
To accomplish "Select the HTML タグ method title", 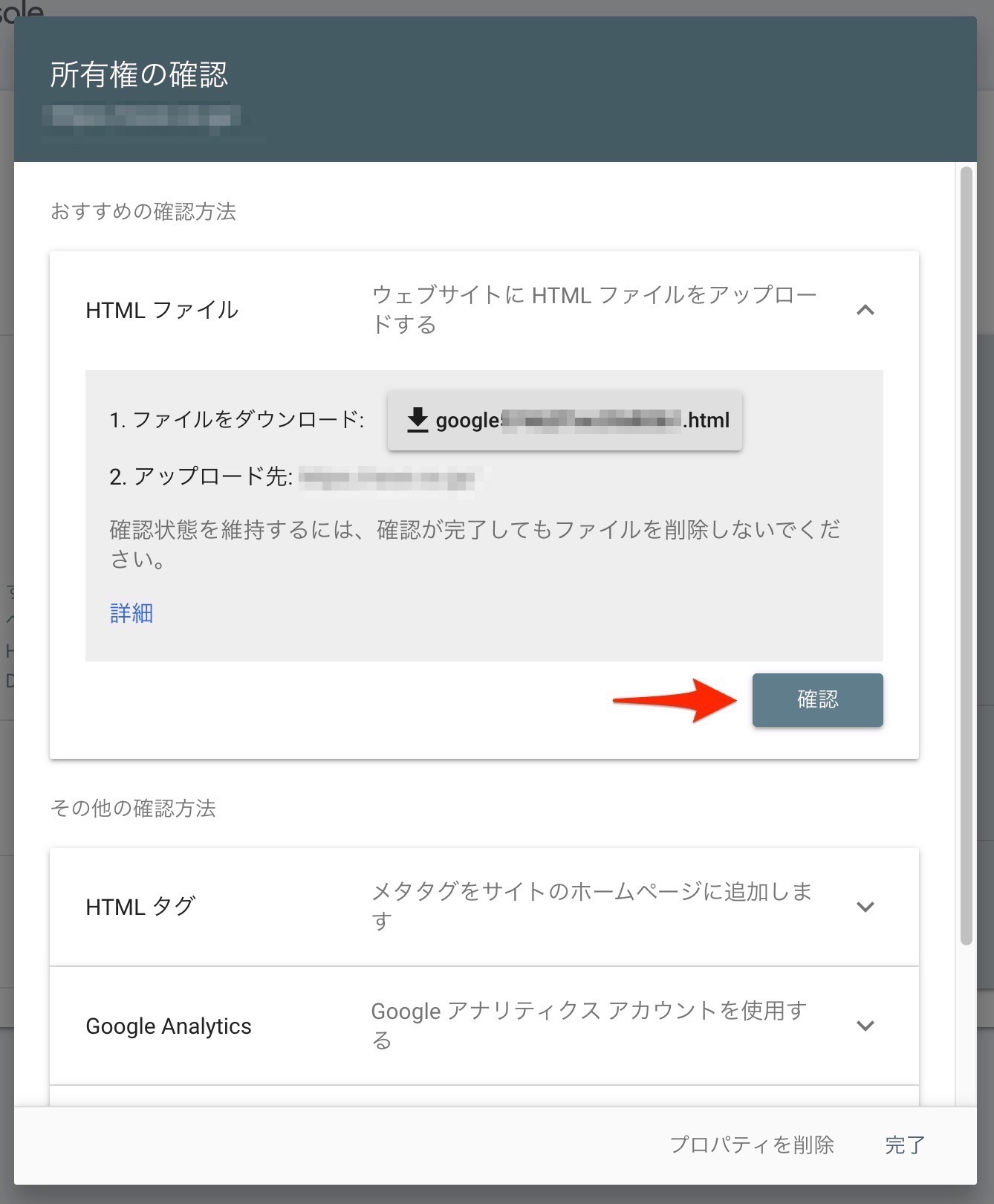I will pyautogui.click(x=140, y=907).
